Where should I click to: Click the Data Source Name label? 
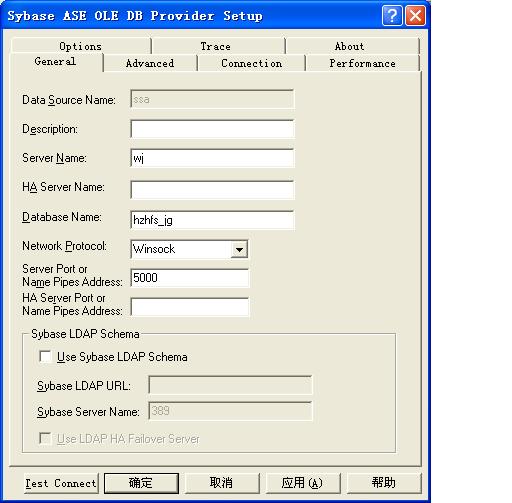tap(69, 100)
